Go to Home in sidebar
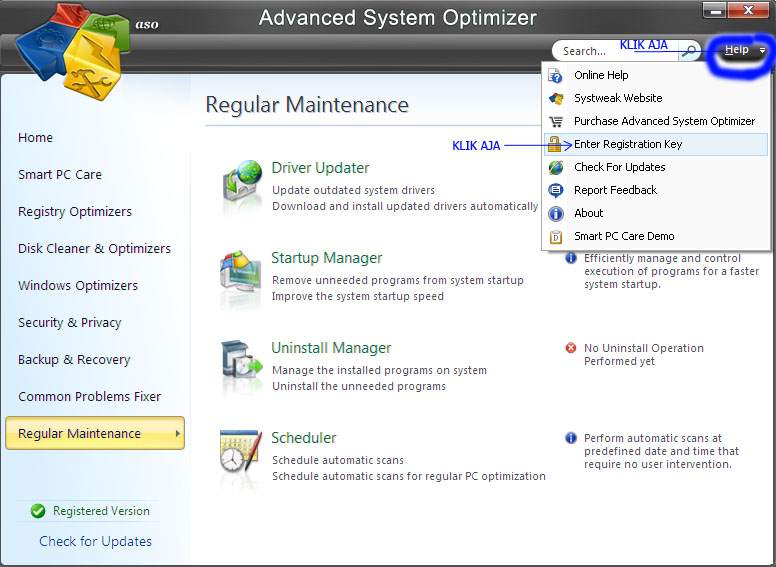Screen dimensions: 776x567 tap(35, 138)
